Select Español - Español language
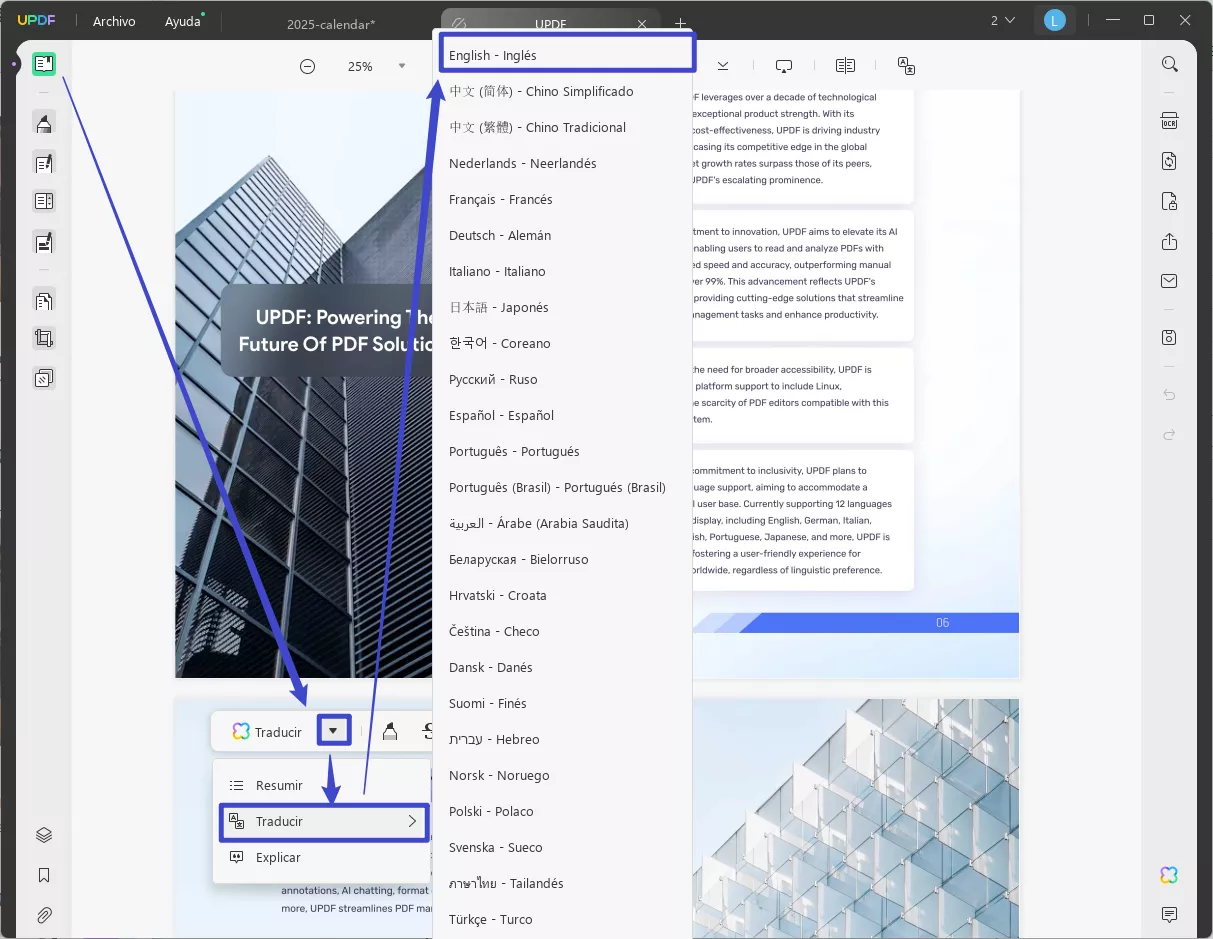Viewport: 1213px width, 939px height. (x=562, y=415)
